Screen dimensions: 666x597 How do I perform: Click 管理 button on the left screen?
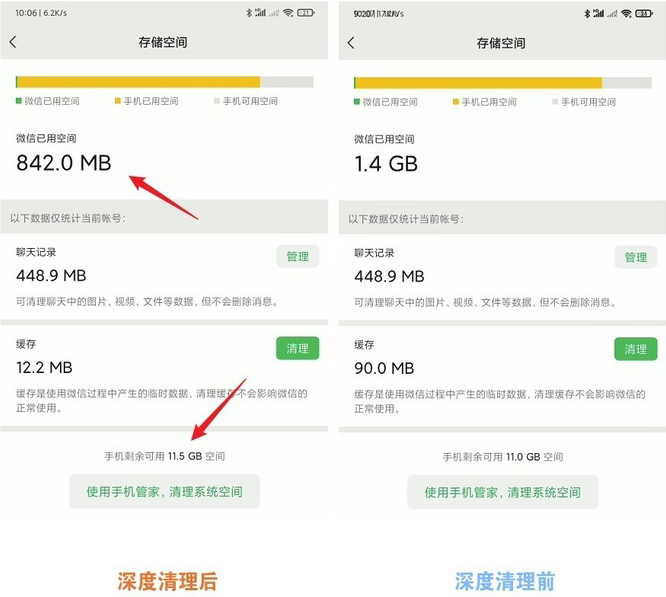297,256
